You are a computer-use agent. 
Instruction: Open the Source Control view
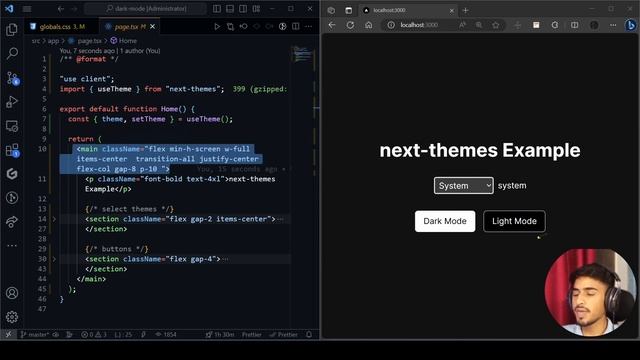click(13, 78)
